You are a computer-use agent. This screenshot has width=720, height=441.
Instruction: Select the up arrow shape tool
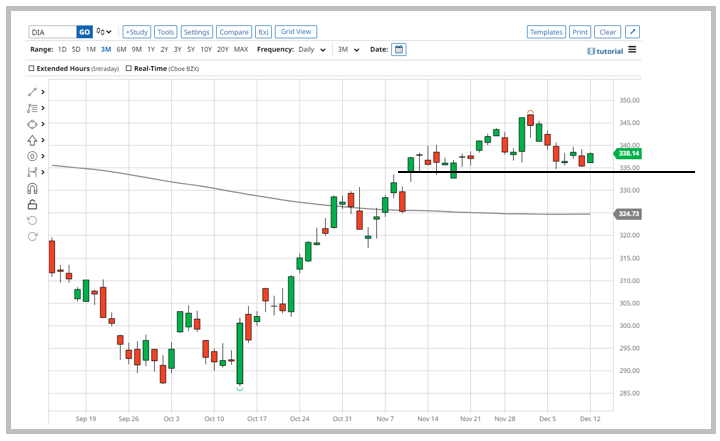coord(32,140)
